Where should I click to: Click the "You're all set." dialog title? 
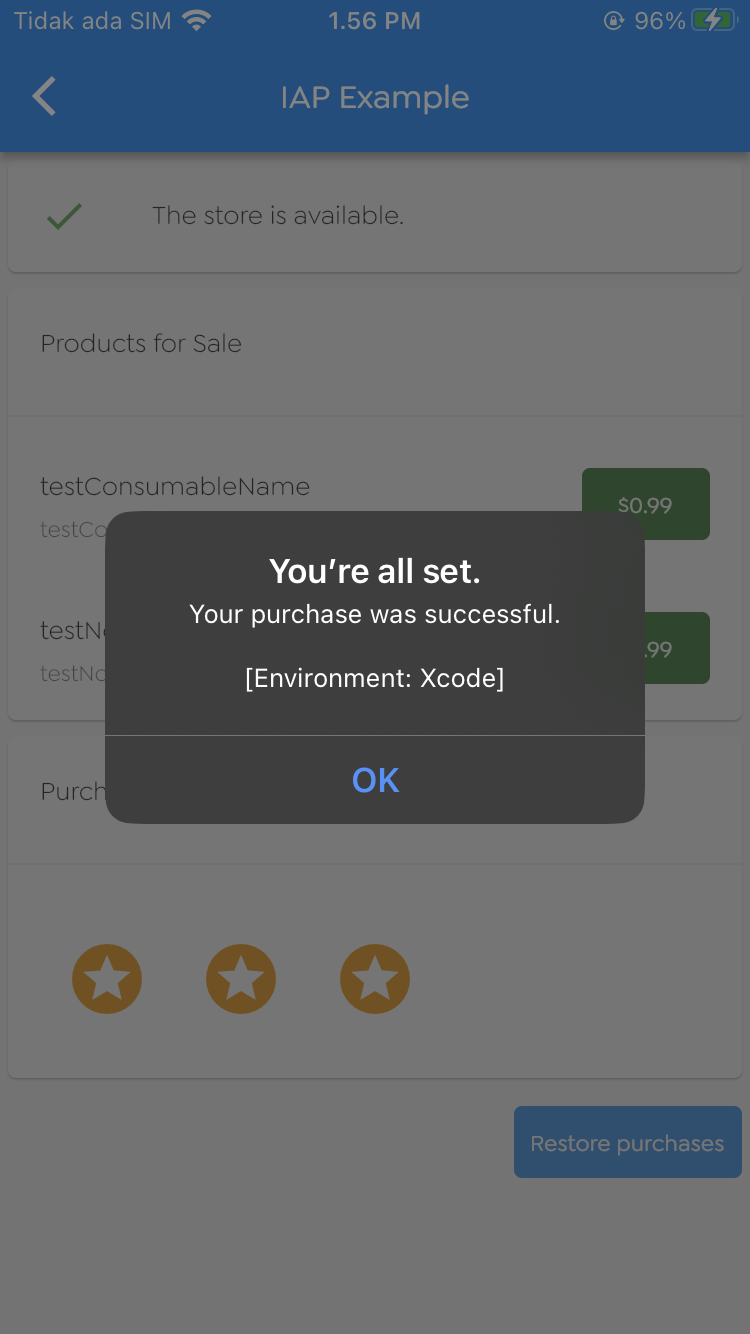375,571
